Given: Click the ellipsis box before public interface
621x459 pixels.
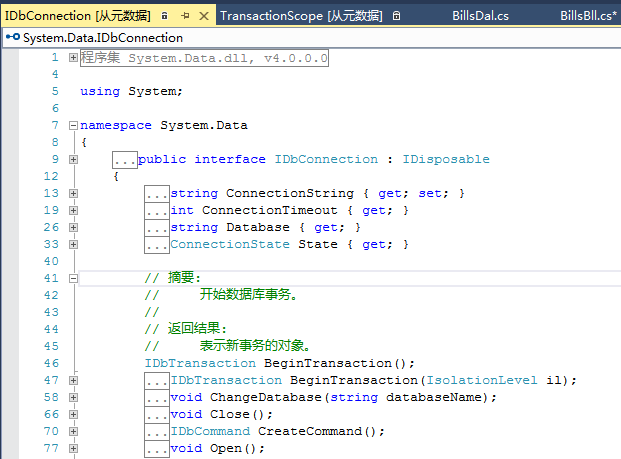Looking at the screenshot, I should (125, 160).
